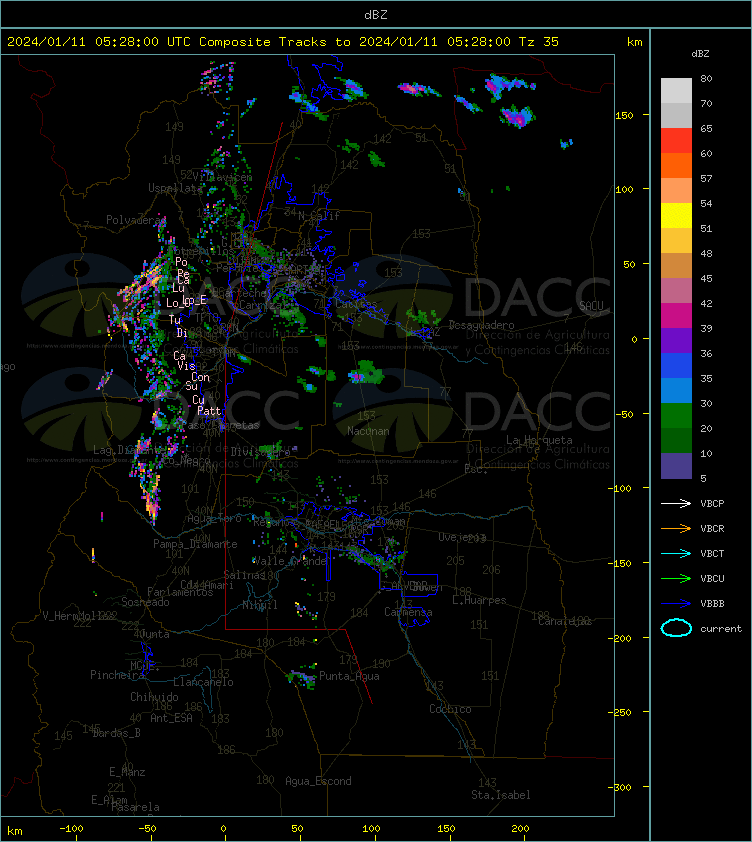Click the Sosneado map label
Image resolution: width=752 pixels, height=842 pixels.
click(145, 603)
